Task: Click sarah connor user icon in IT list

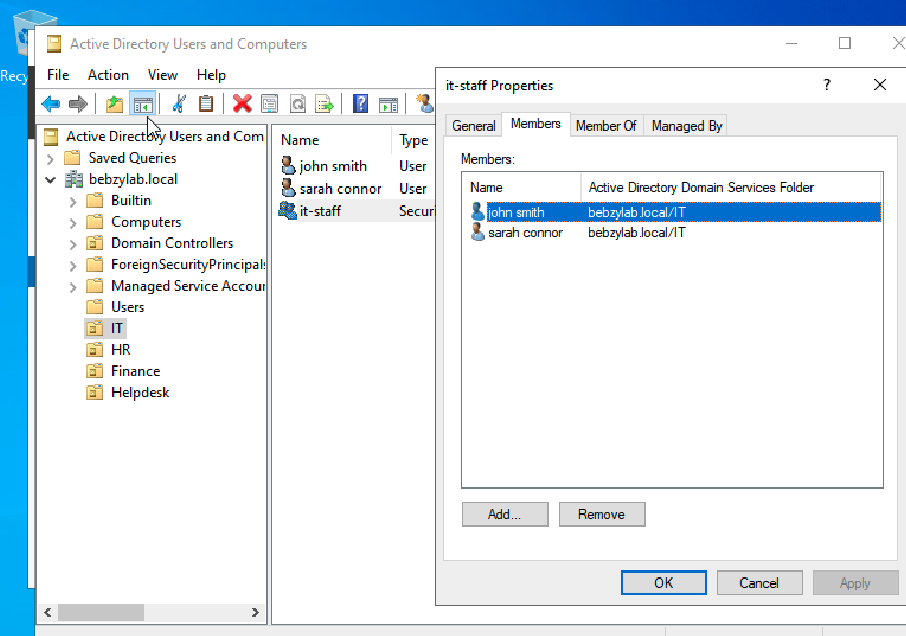Action: click(288, 188)
